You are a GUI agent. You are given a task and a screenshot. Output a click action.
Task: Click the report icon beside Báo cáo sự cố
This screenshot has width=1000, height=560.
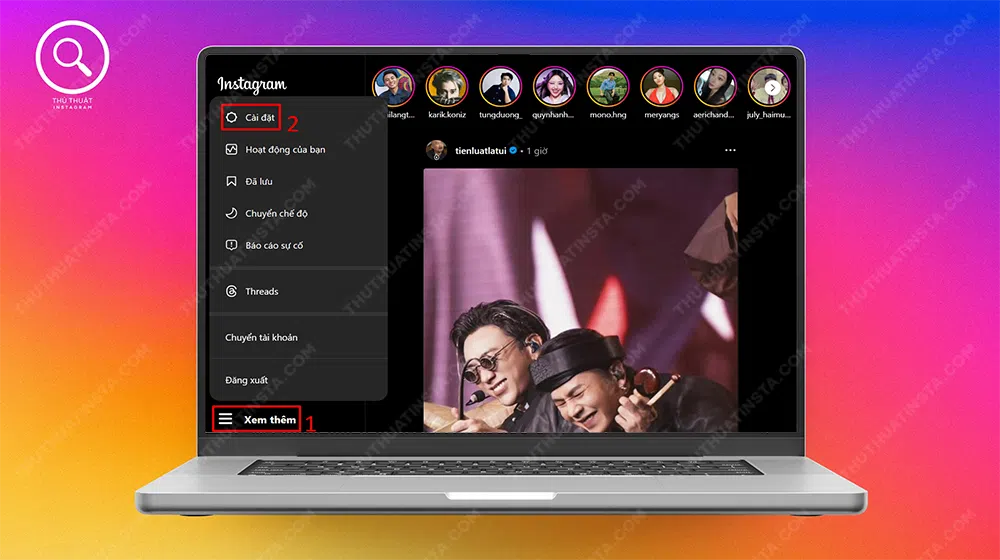232,245
